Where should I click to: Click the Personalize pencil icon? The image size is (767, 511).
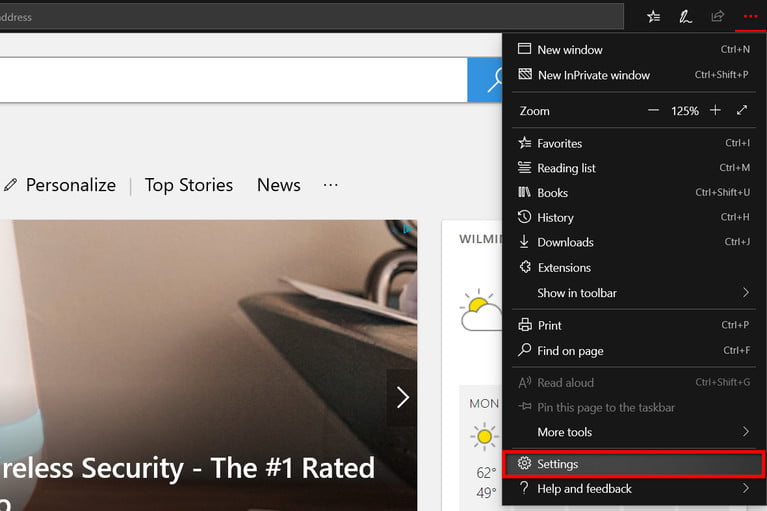coord(10,185)
